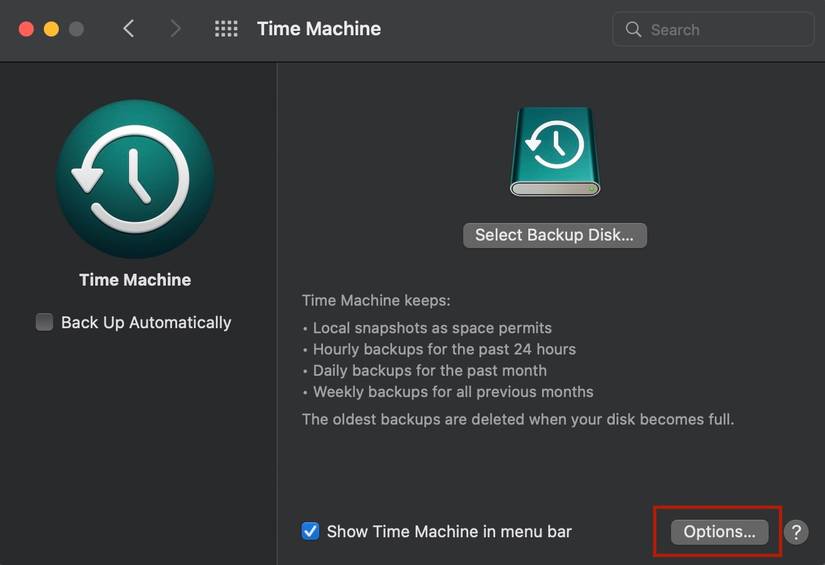This screenshot has height=565, width=825.
Task: Click the Select Backup Disk button
Action: coord(555,235)
